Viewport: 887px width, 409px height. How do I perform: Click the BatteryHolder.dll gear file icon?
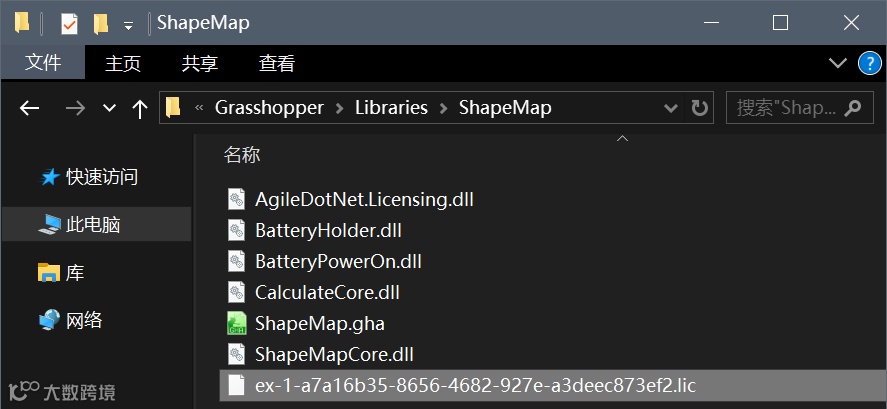coord(236,230)
